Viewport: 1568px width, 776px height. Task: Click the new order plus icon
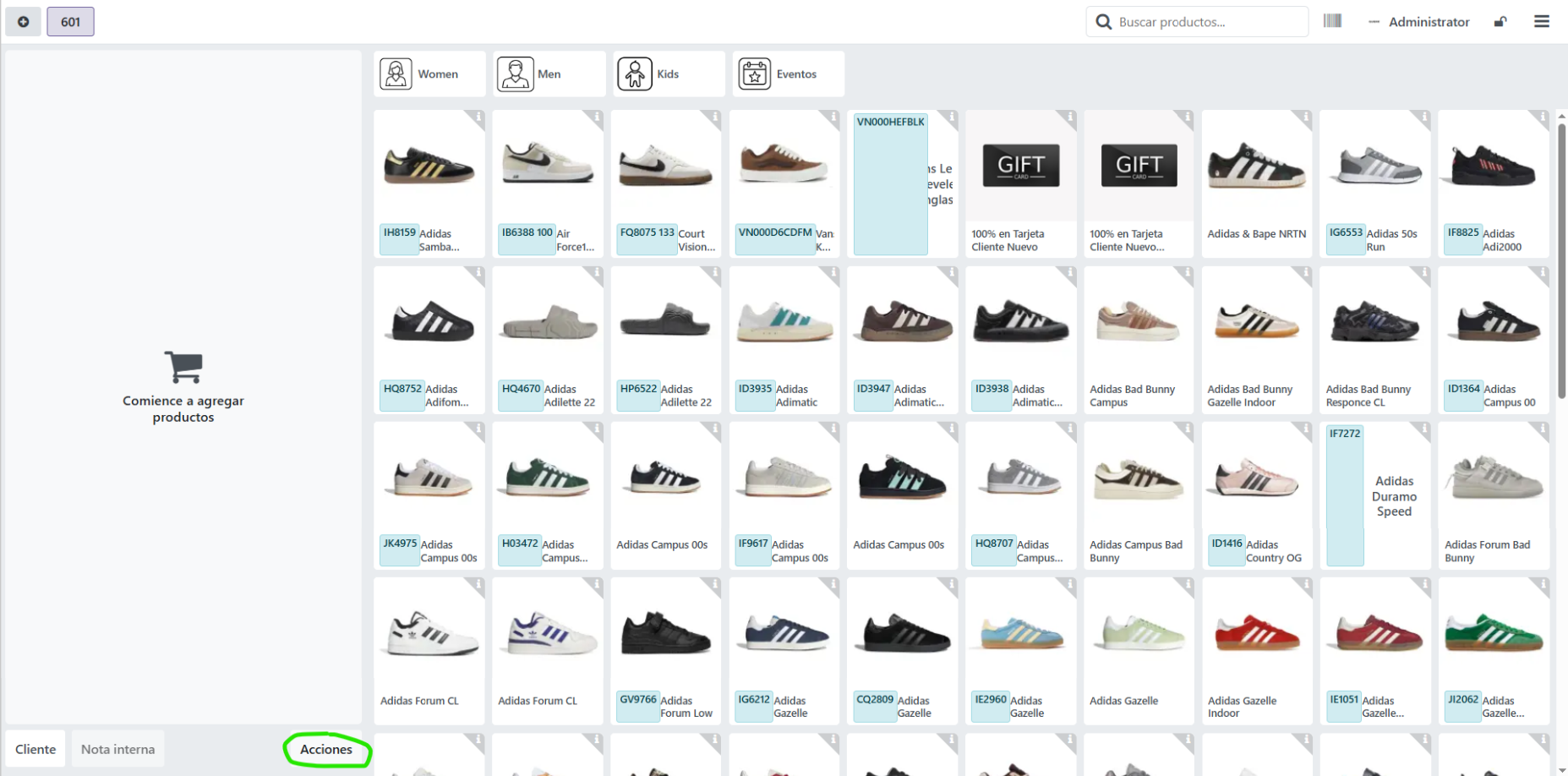[24, 22]
